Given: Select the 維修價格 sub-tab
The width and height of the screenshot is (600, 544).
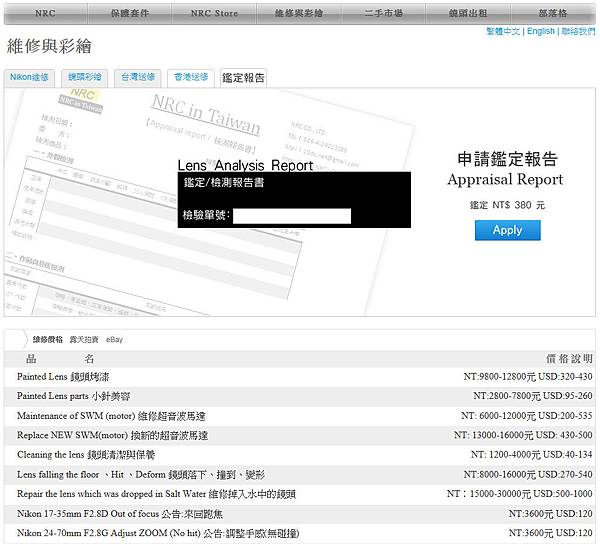Looking at the screenshot, I should coord(47,340).
